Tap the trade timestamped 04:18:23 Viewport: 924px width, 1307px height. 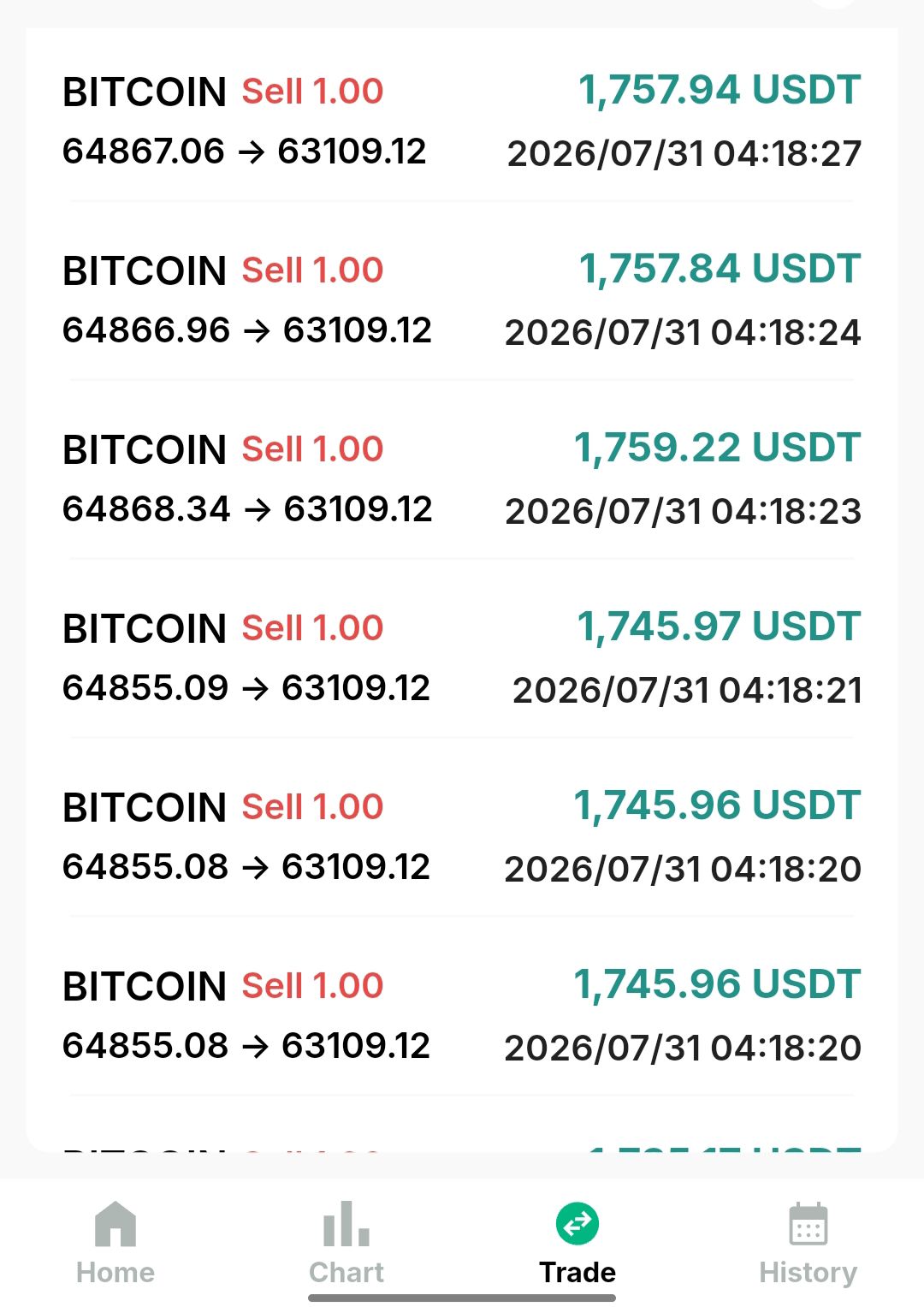(683, 511)
